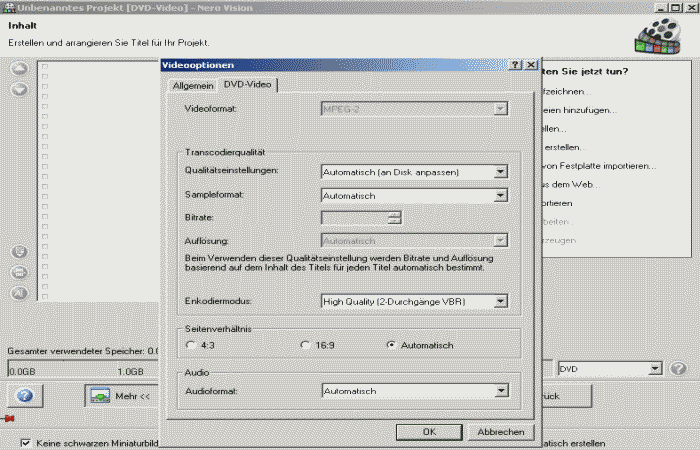
Task: Select the DVD-Video tab
Action: point(248,85)
